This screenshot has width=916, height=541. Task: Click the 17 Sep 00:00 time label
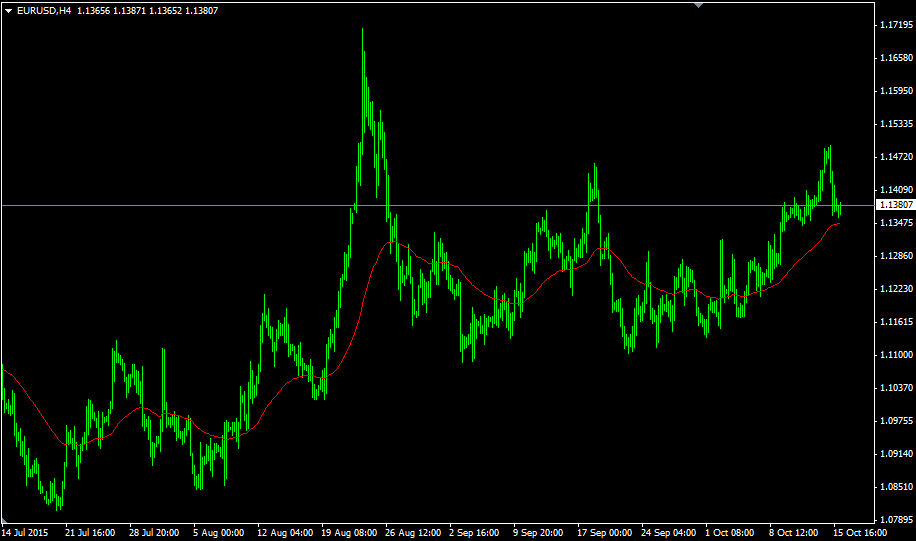click(605, 533)
